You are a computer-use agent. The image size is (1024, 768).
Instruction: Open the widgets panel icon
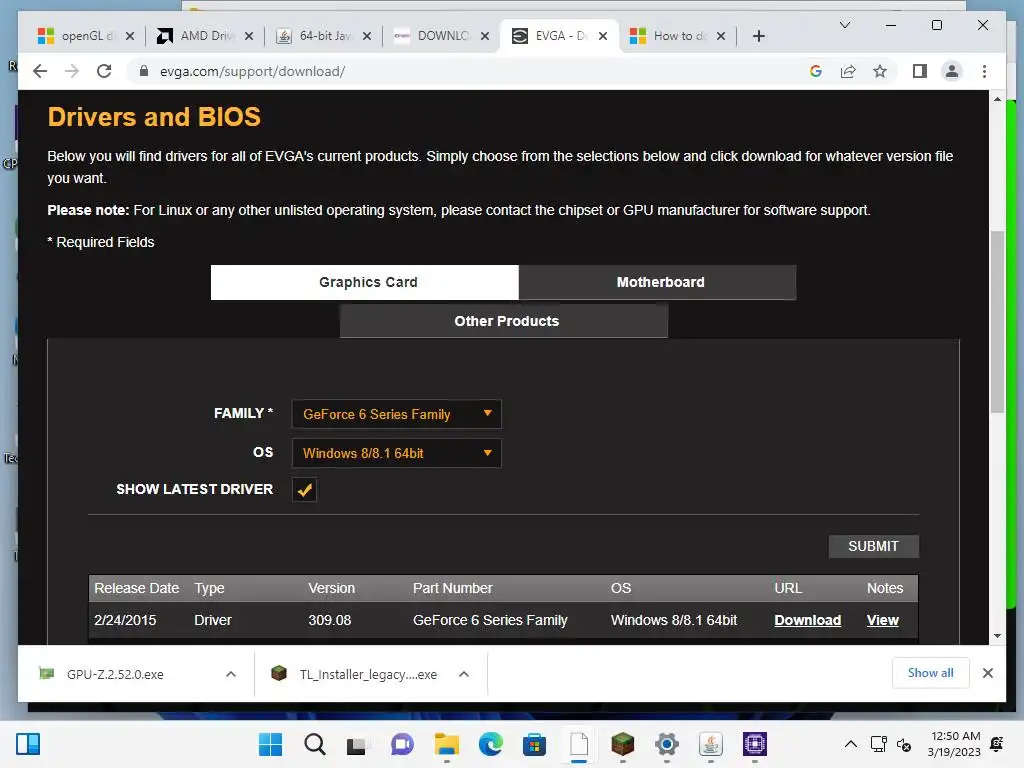click(x=28, y=744)
